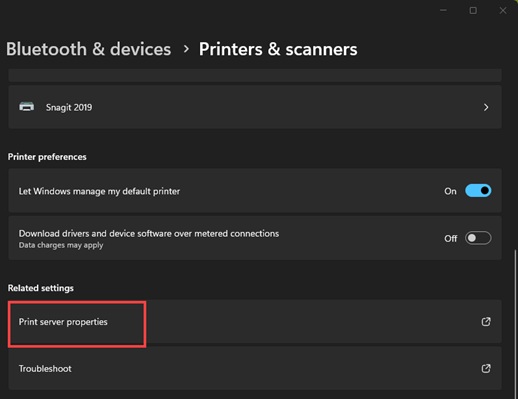The image size is (518, 399).
Task: Click the Printer preferences section header
Action: click(47, 157)
